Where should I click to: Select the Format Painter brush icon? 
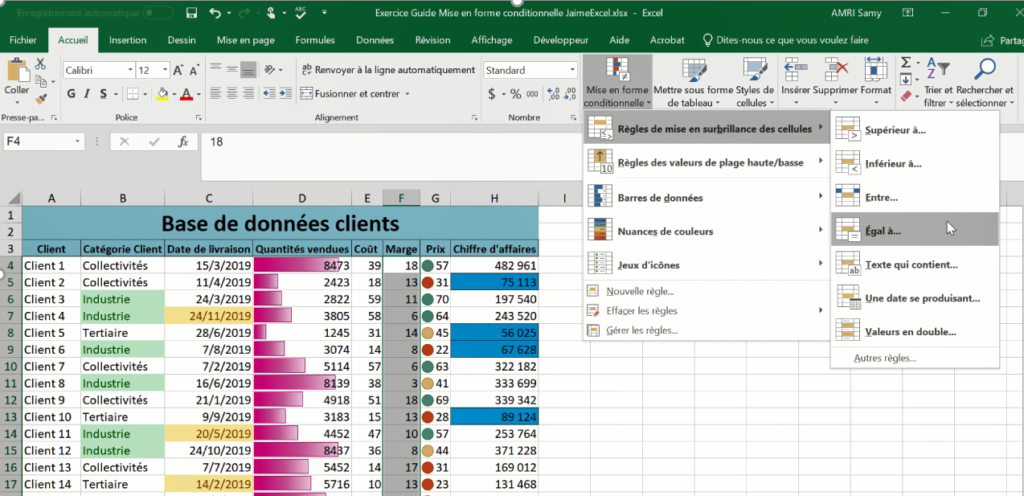pos(41,98)
